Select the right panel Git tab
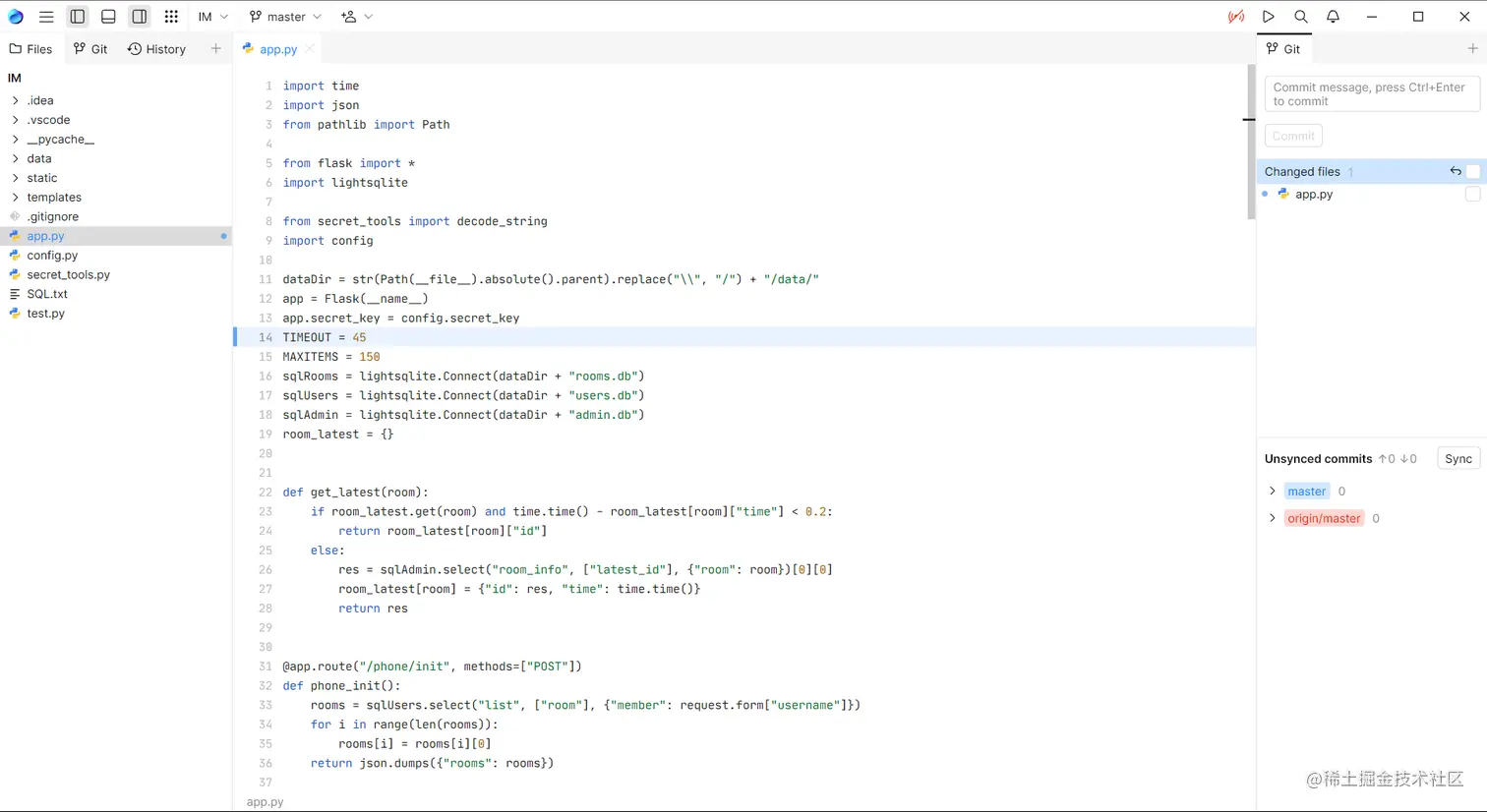Viewport: 1487px width, 812px height. point(1283,49)
